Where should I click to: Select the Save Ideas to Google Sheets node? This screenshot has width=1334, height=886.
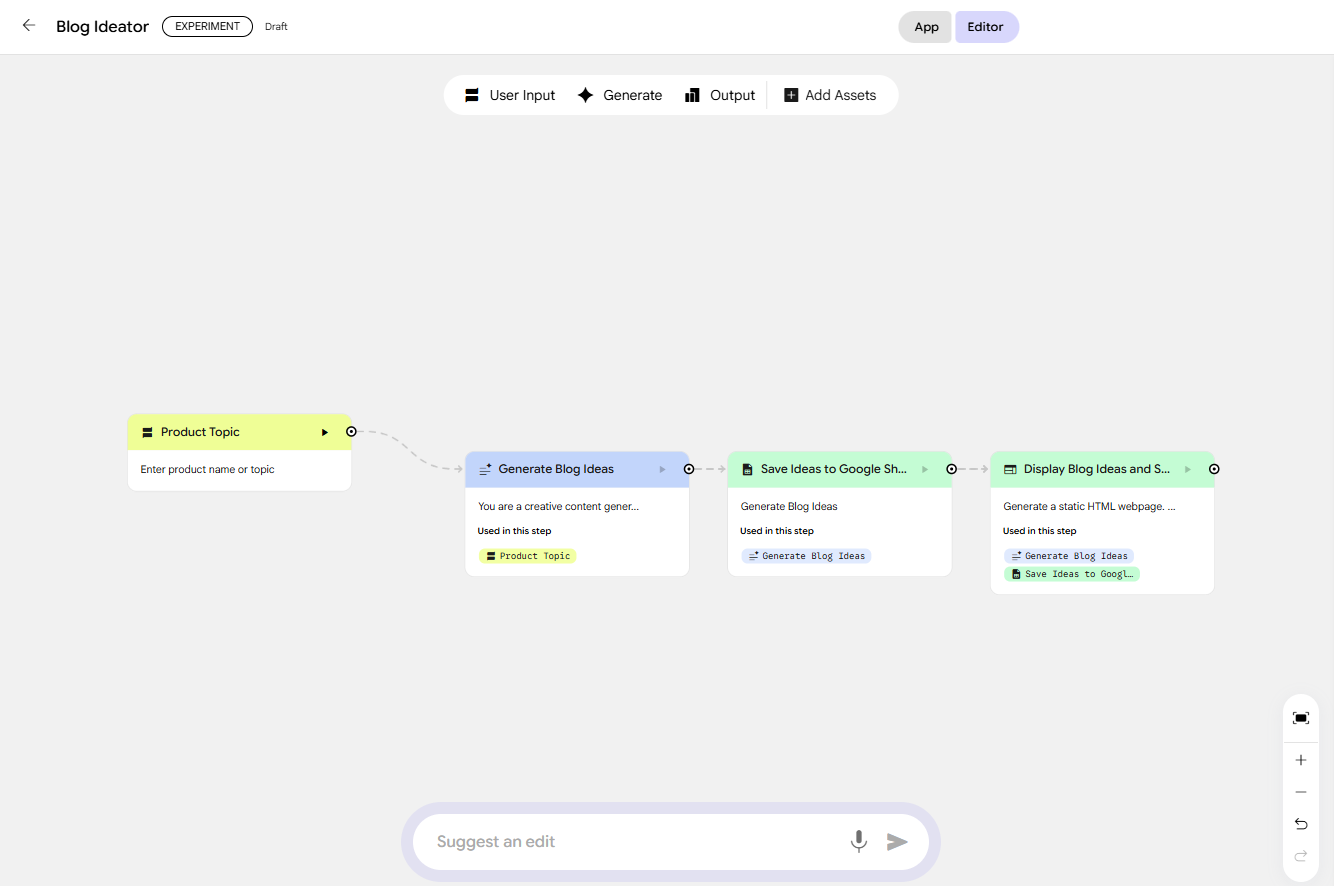(832, 469)
